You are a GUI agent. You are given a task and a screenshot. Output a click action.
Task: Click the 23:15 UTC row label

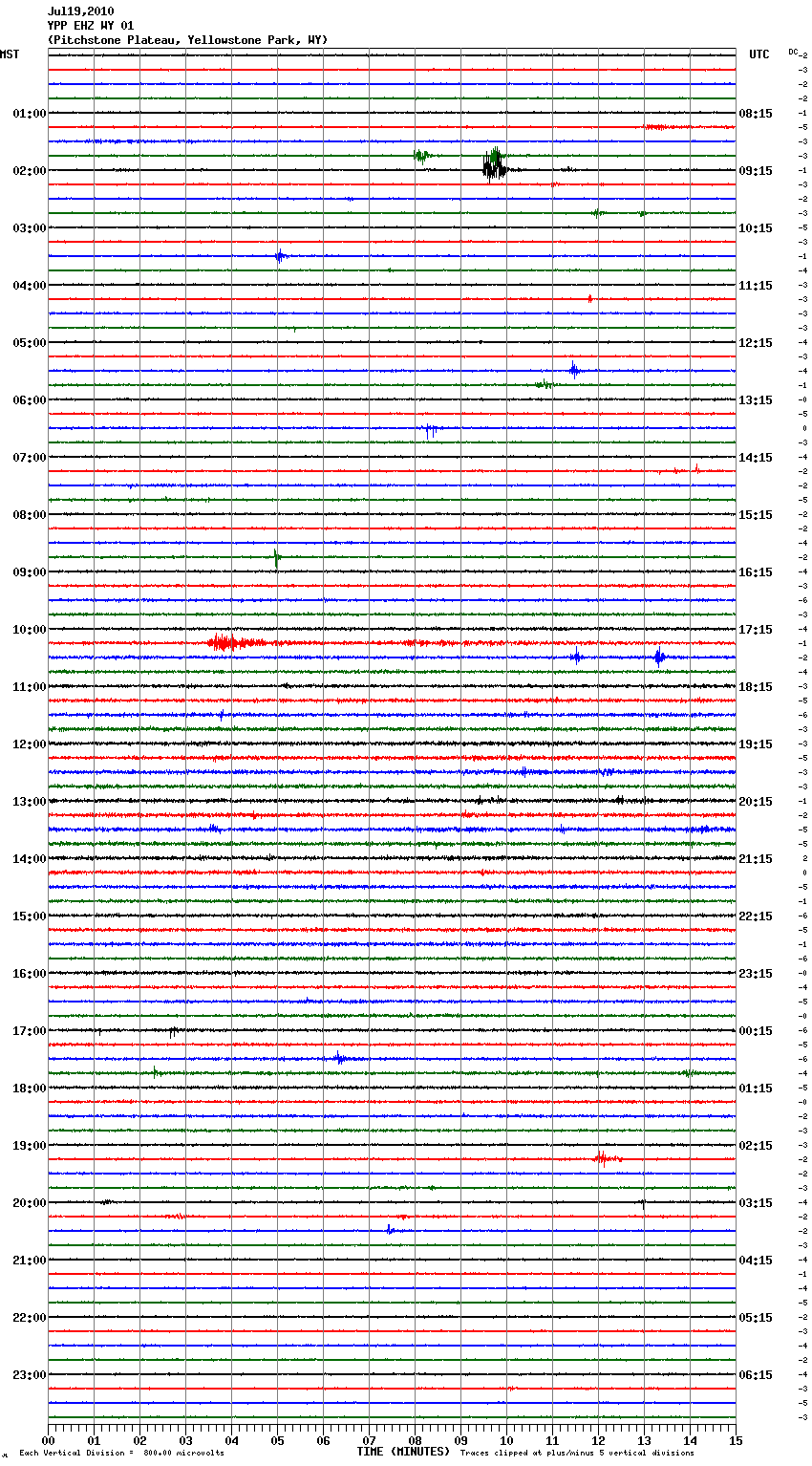pos(756,974)
